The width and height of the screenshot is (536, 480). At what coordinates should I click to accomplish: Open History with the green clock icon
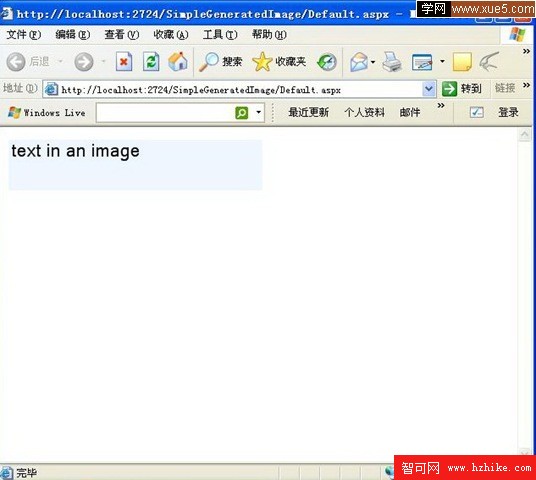(327, 62)
